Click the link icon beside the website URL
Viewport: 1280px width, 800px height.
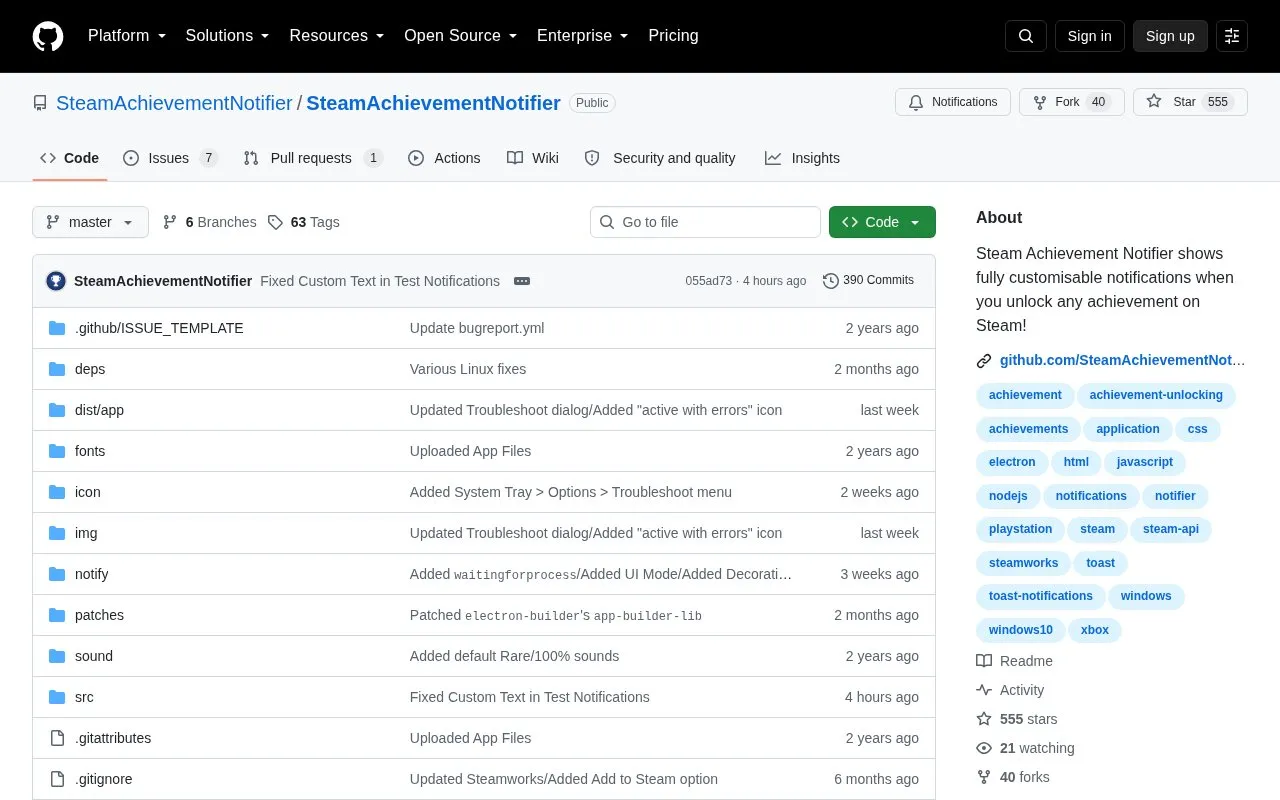pyautogui.click(x=984, y=360)
